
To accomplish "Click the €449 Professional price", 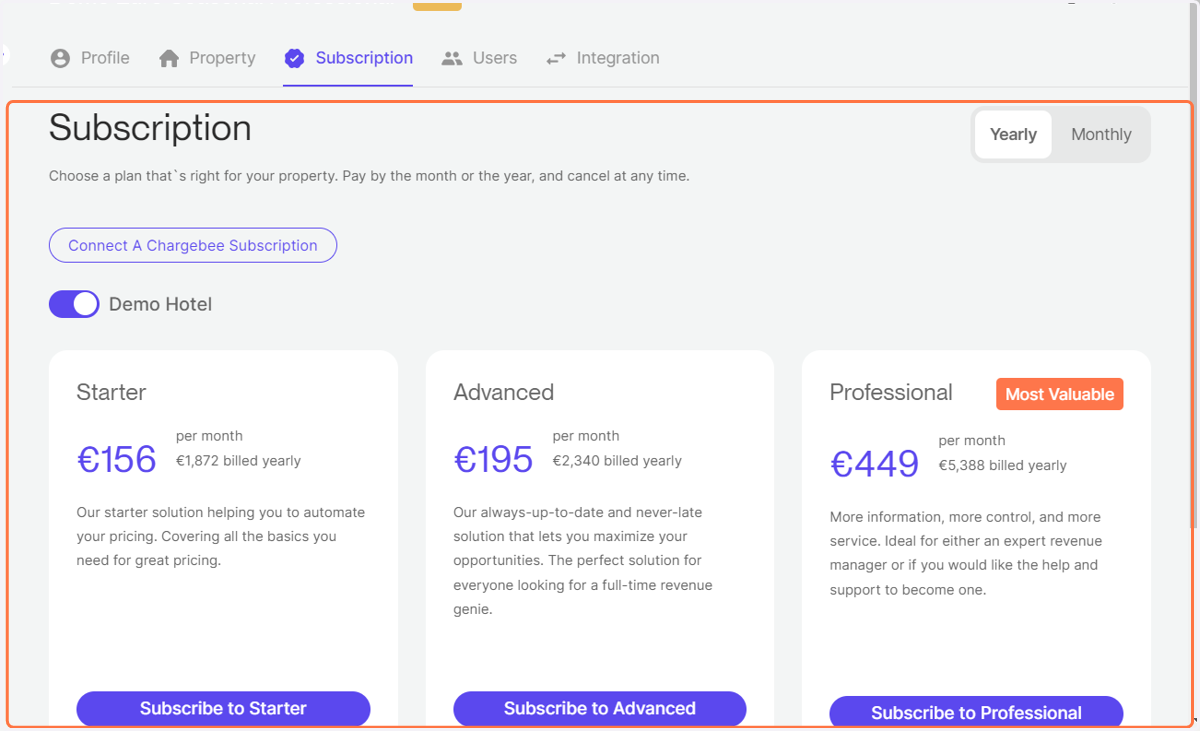I will (875, 463).
